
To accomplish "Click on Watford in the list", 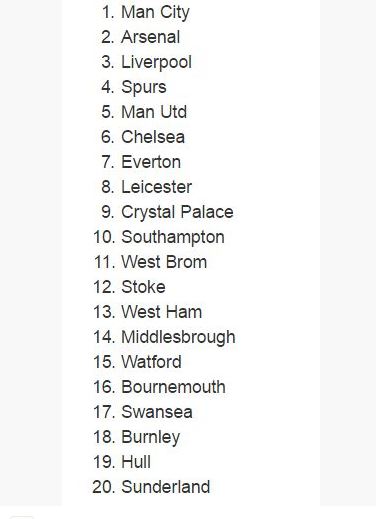I will [151, 362].
